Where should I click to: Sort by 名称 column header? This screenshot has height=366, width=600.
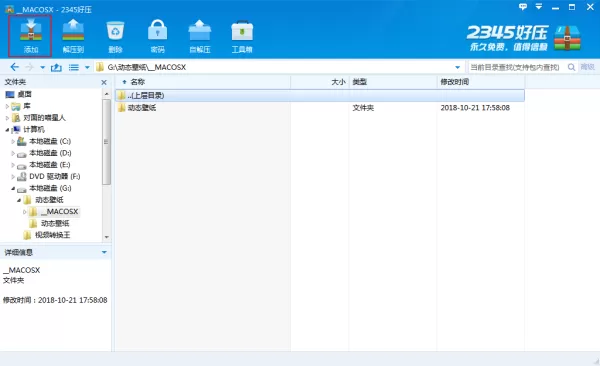(203, 82)
